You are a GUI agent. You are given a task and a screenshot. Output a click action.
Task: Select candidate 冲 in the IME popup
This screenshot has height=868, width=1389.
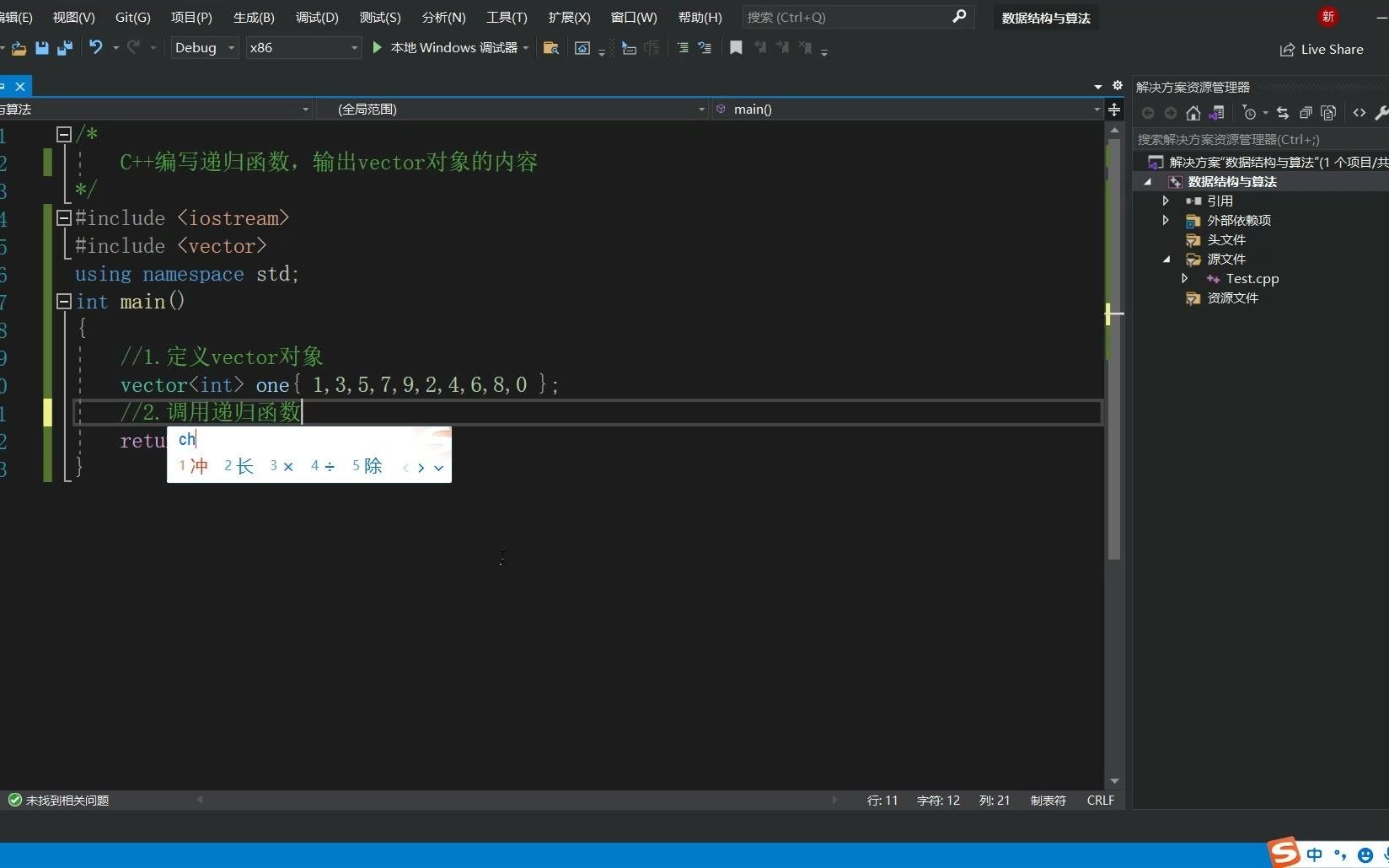point(194,465)
